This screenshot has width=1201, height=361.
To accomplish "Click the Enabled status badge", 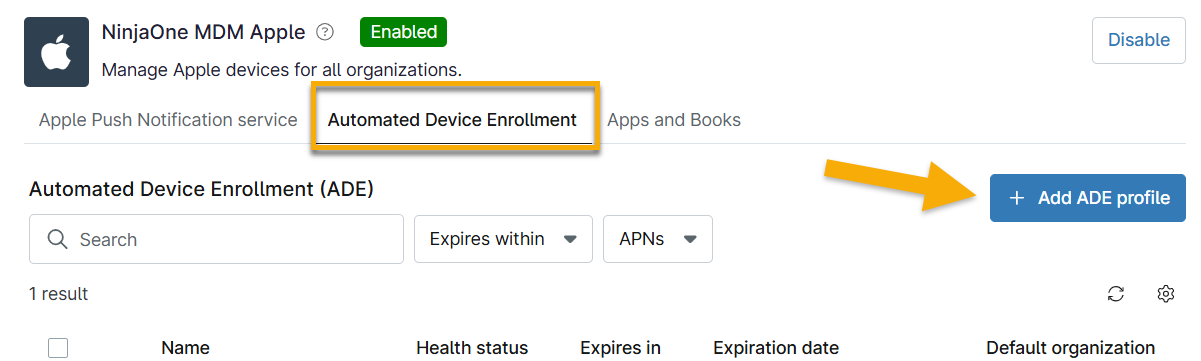I will point(403,32).
